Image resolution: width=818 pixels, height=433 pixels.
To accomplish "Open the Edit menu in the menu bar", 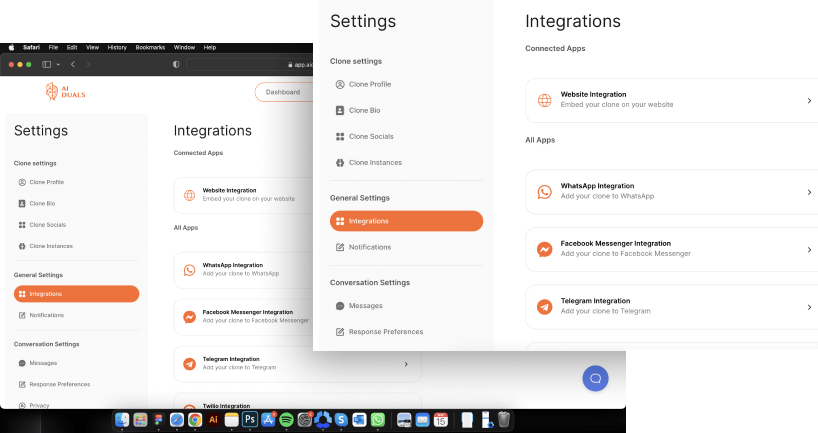I will coord(72,47).
